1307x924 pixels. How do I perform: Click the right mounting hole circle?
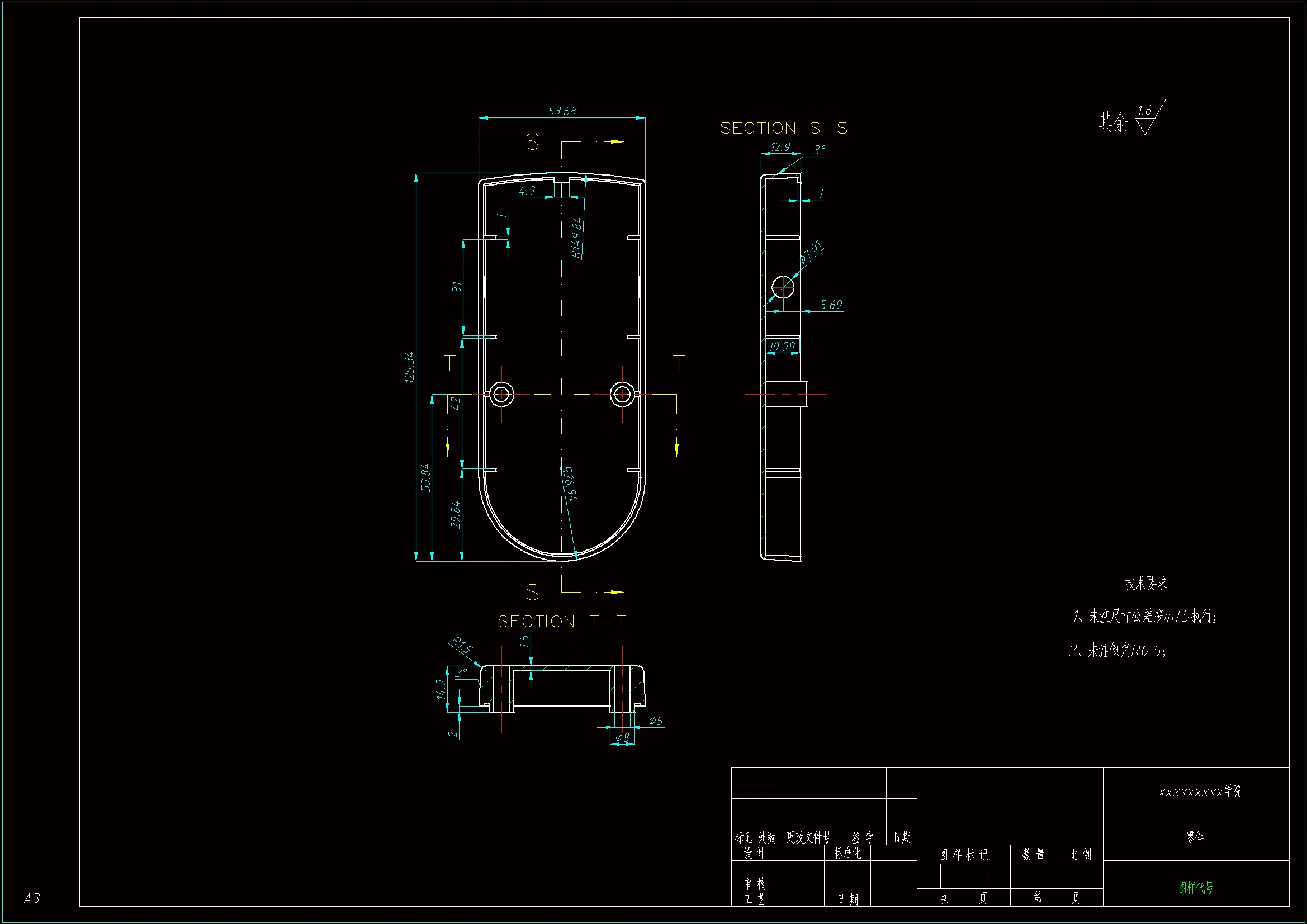click(x=622, y=394)
